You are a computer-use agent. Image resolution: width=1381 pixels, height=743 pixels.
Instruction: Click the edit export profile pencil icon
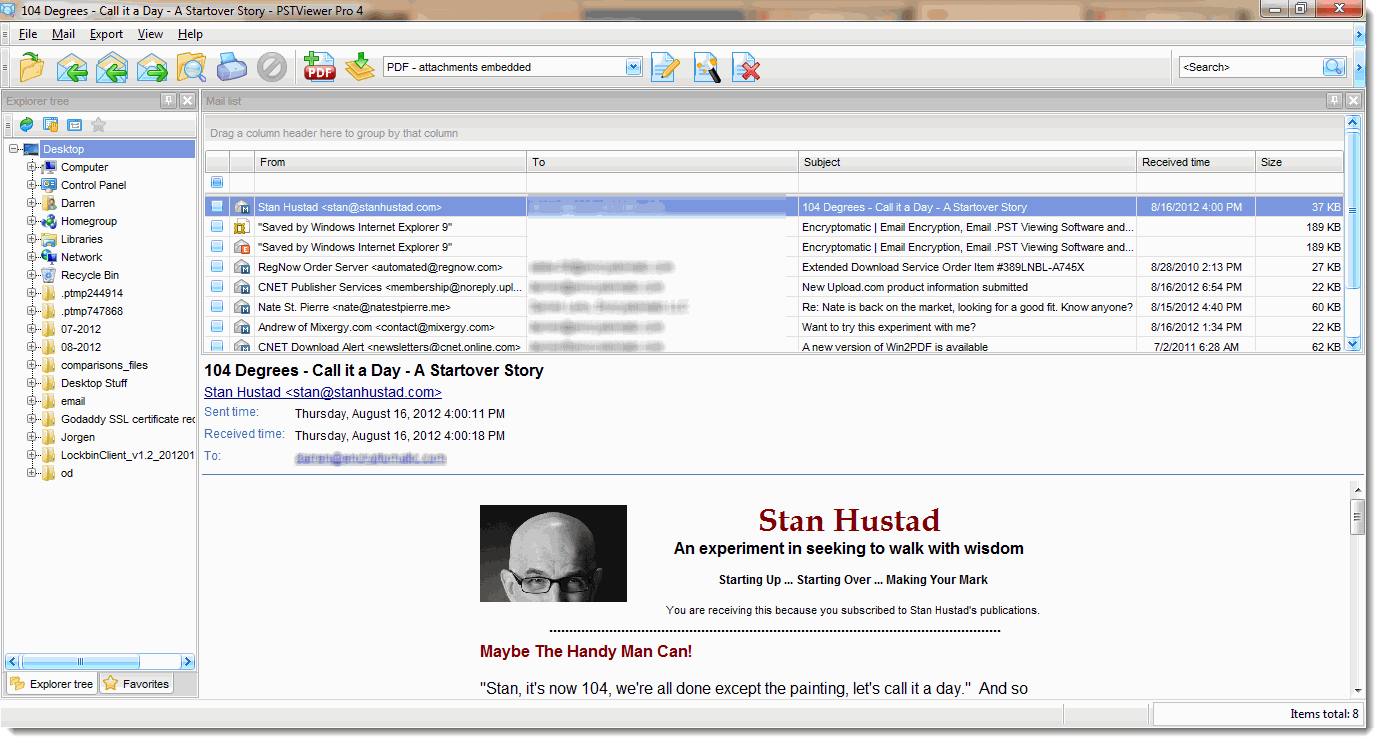click(665, 67)
